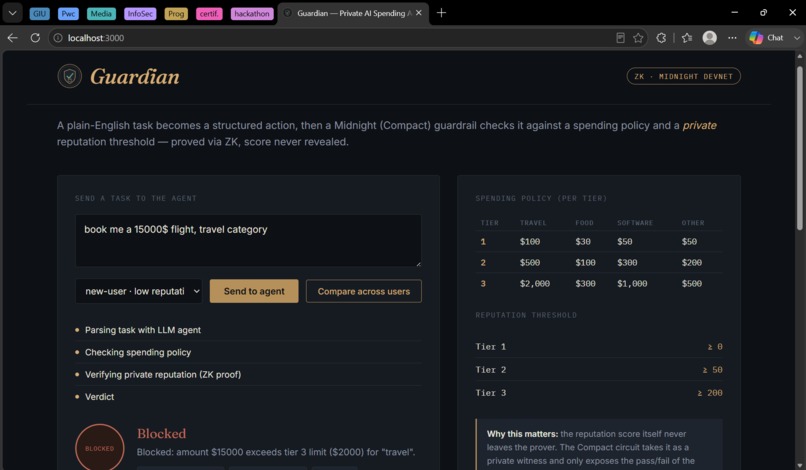Click the Send to agent button
The width and height of the screenshot is (806, 470).
pyautogui.click(x=254, y=291)
